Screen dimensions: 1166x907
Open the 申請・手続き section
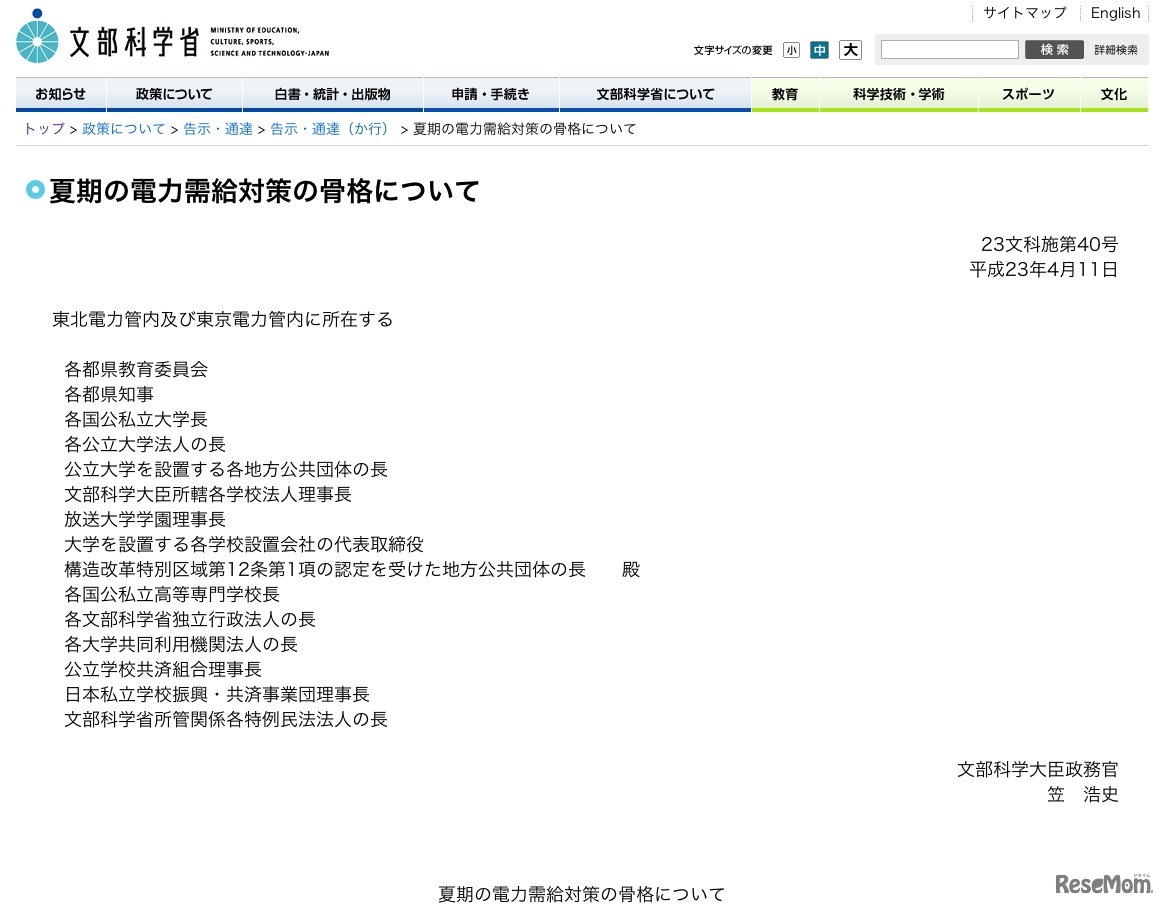(491, 94)
